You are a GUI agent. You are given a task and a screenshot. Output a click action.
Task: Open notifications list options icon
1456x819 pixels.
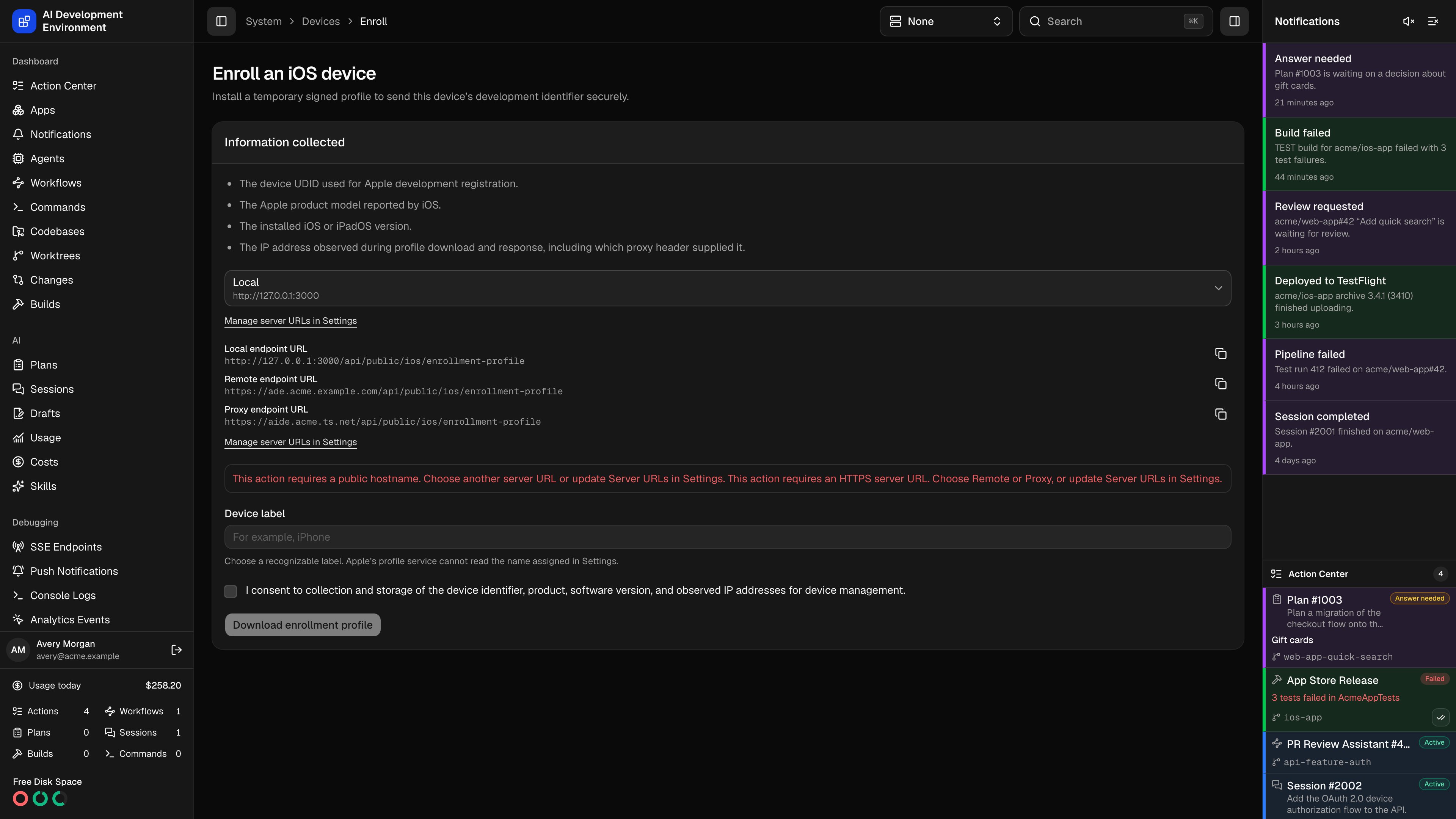pyautogui.click(x=1433, y=22)
